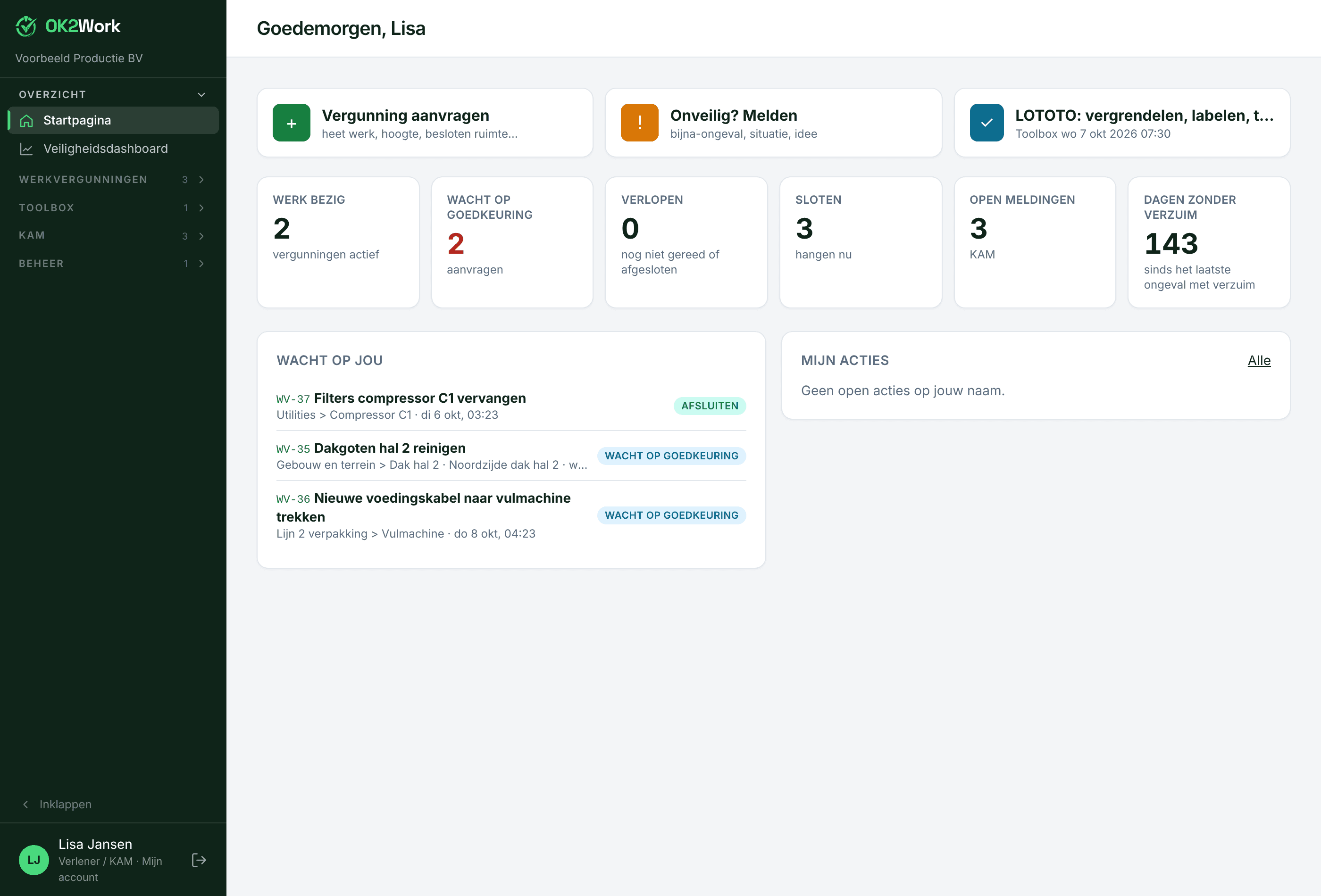
Task: Click the Afsluiten badge for WV-37
Action: click(710, 406)
